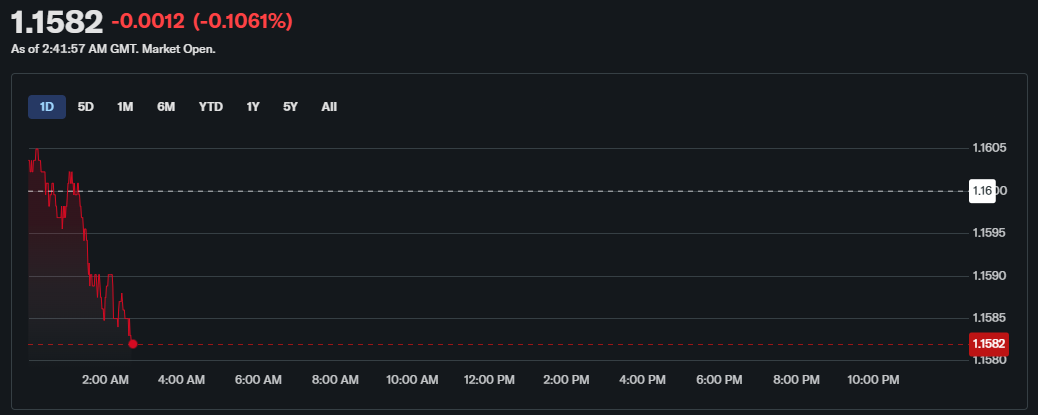The height and width of the screenshot is (415, 1038).
Task: Click the white 1.1600 previous close tag
Action: 982,191
